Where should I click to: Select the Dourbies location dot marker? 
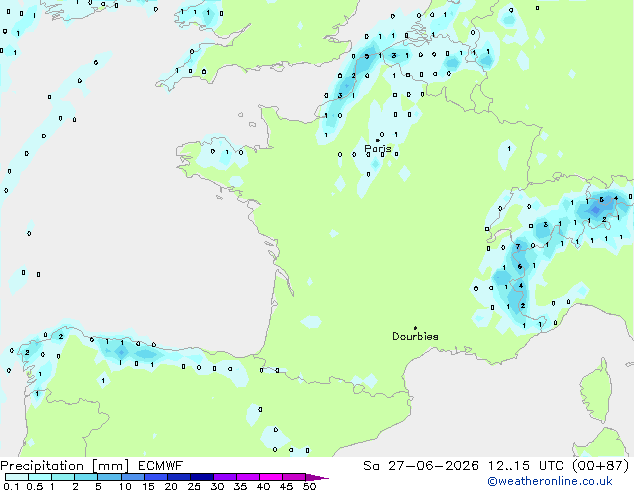tap(415, 328)
